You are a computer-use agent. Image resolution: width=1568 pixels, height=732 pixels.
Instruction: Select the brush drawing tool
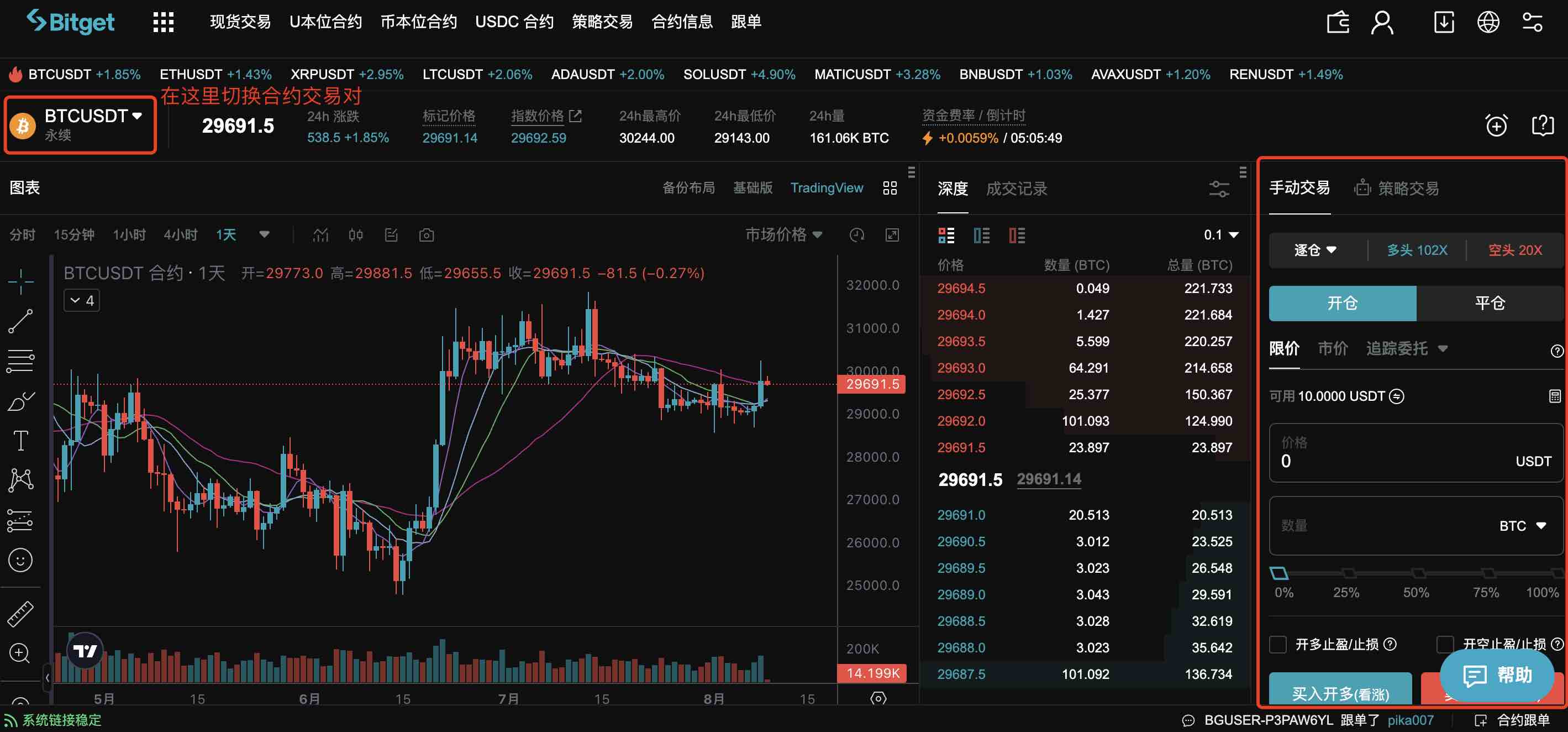click(x=20, y=401)
